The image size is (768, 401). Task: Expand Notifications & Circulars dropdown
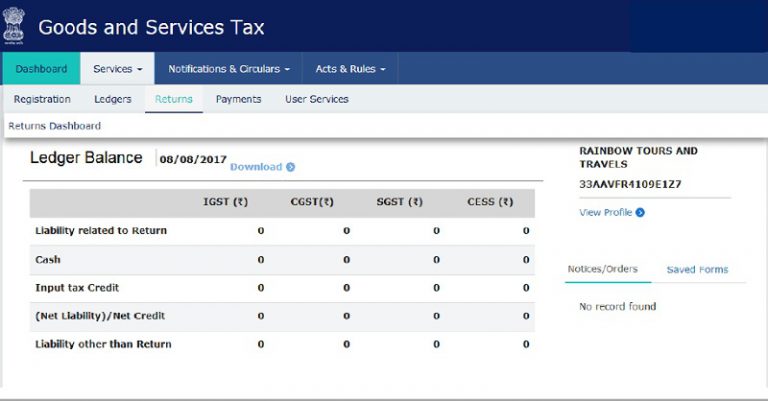(229, 69)
